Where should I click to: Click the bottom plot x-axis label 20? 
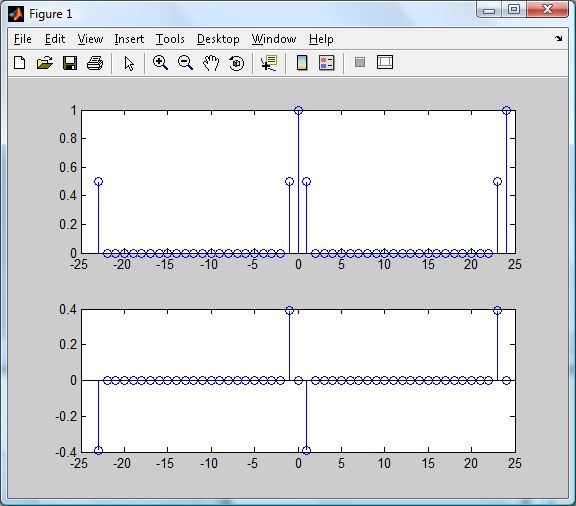[x=471, y=463]
